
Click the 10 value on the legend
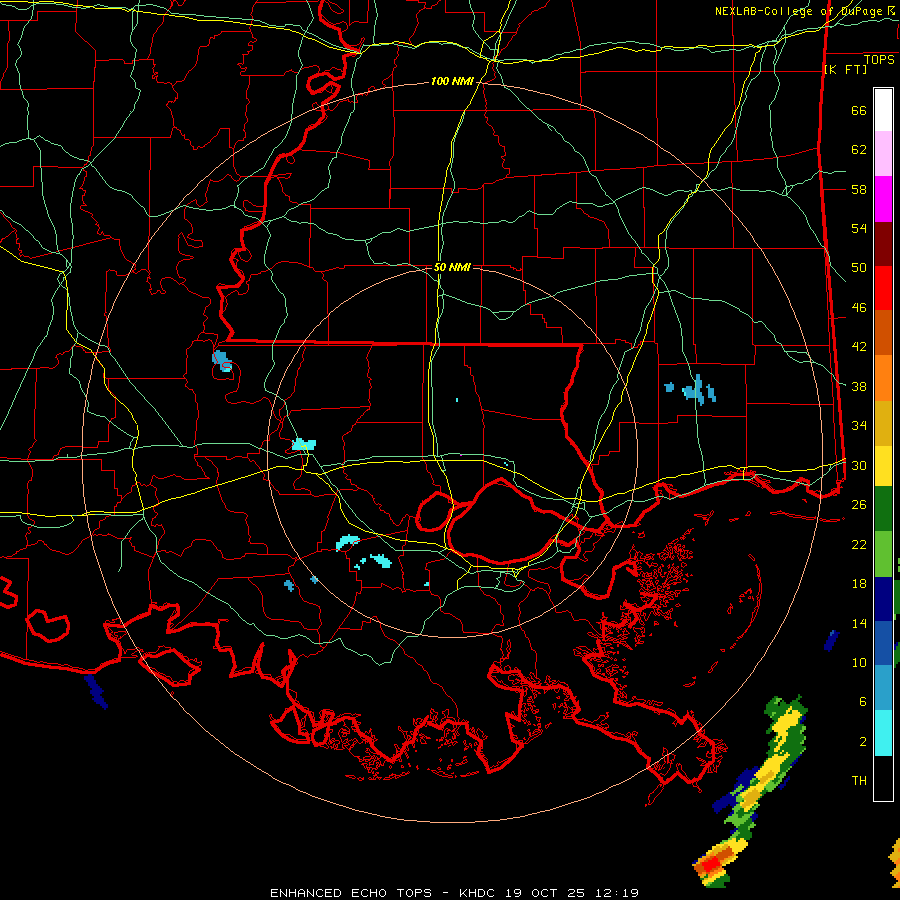coord(859,662)
